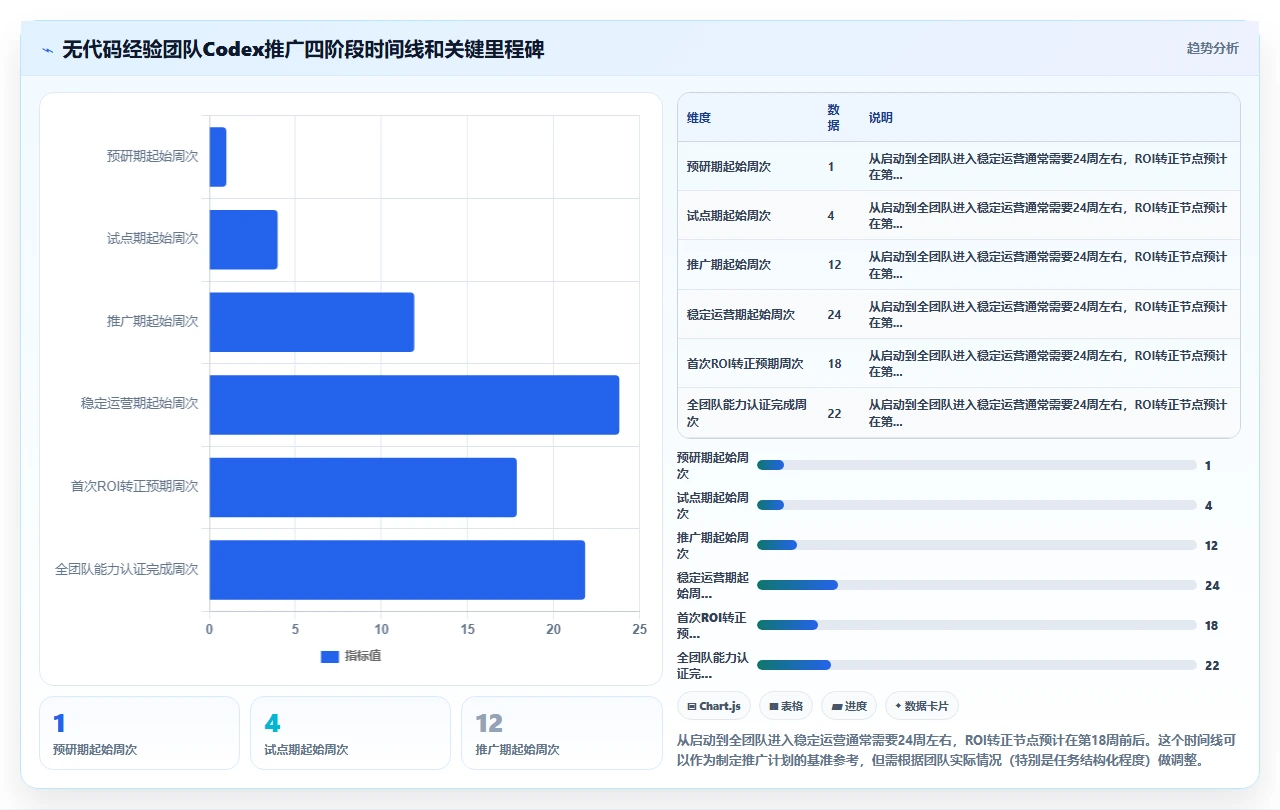This screenshot has height=810, width=1280.
Task: Click chart axis label 首次ROI转正预期周次
Action: 135,487
